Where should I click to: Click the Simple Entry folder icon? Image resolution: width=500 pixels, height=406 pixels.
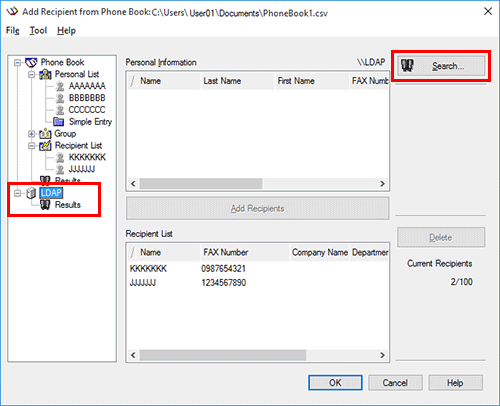59,122
